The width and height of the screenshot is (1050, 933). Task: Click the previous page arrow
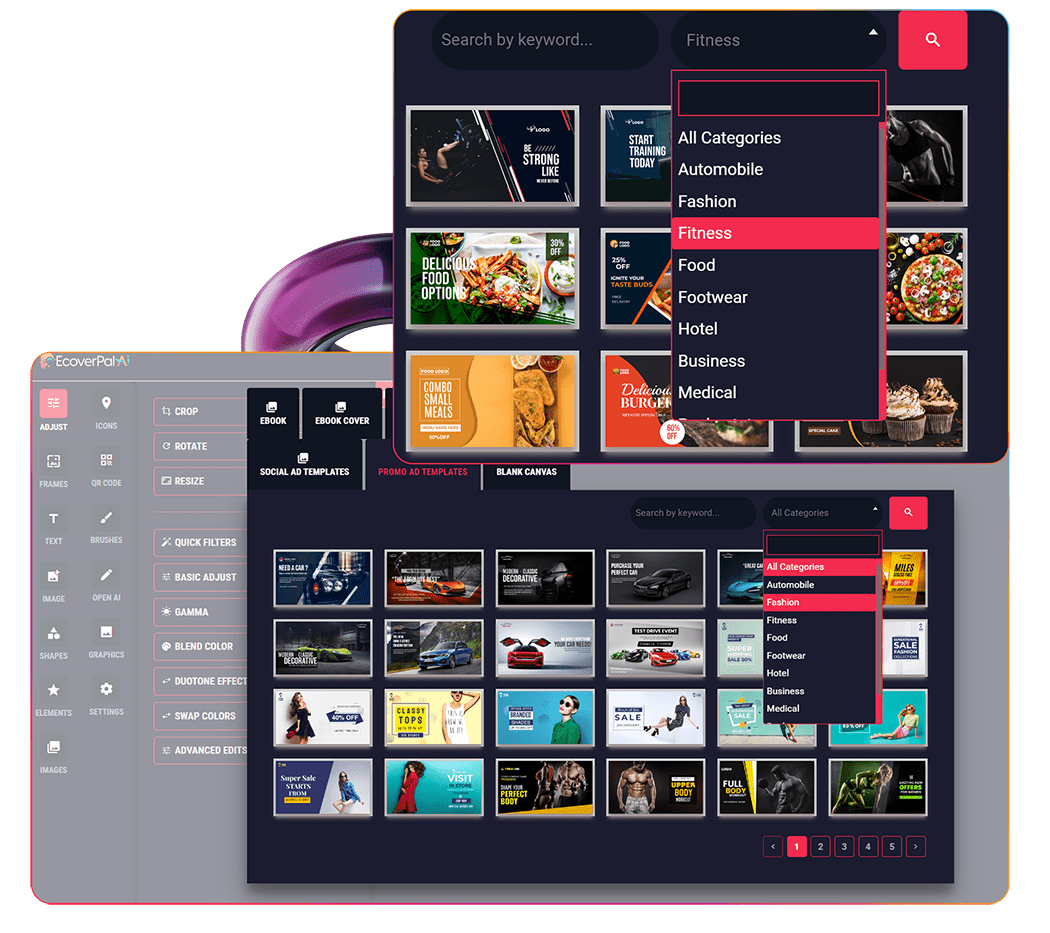[x=773, y=847]
